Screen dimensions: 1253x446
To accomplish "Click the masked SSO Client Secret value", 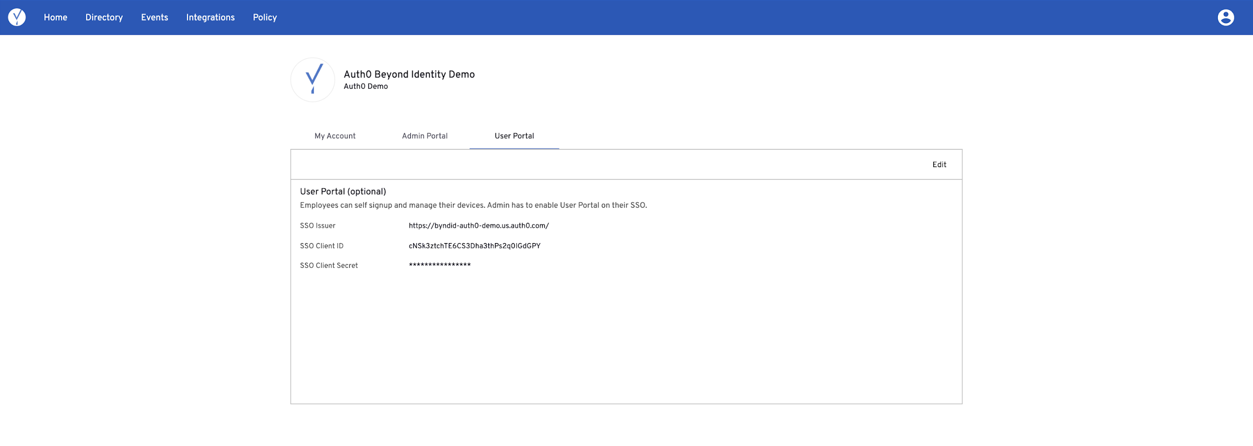I will (x=440, y=266).
